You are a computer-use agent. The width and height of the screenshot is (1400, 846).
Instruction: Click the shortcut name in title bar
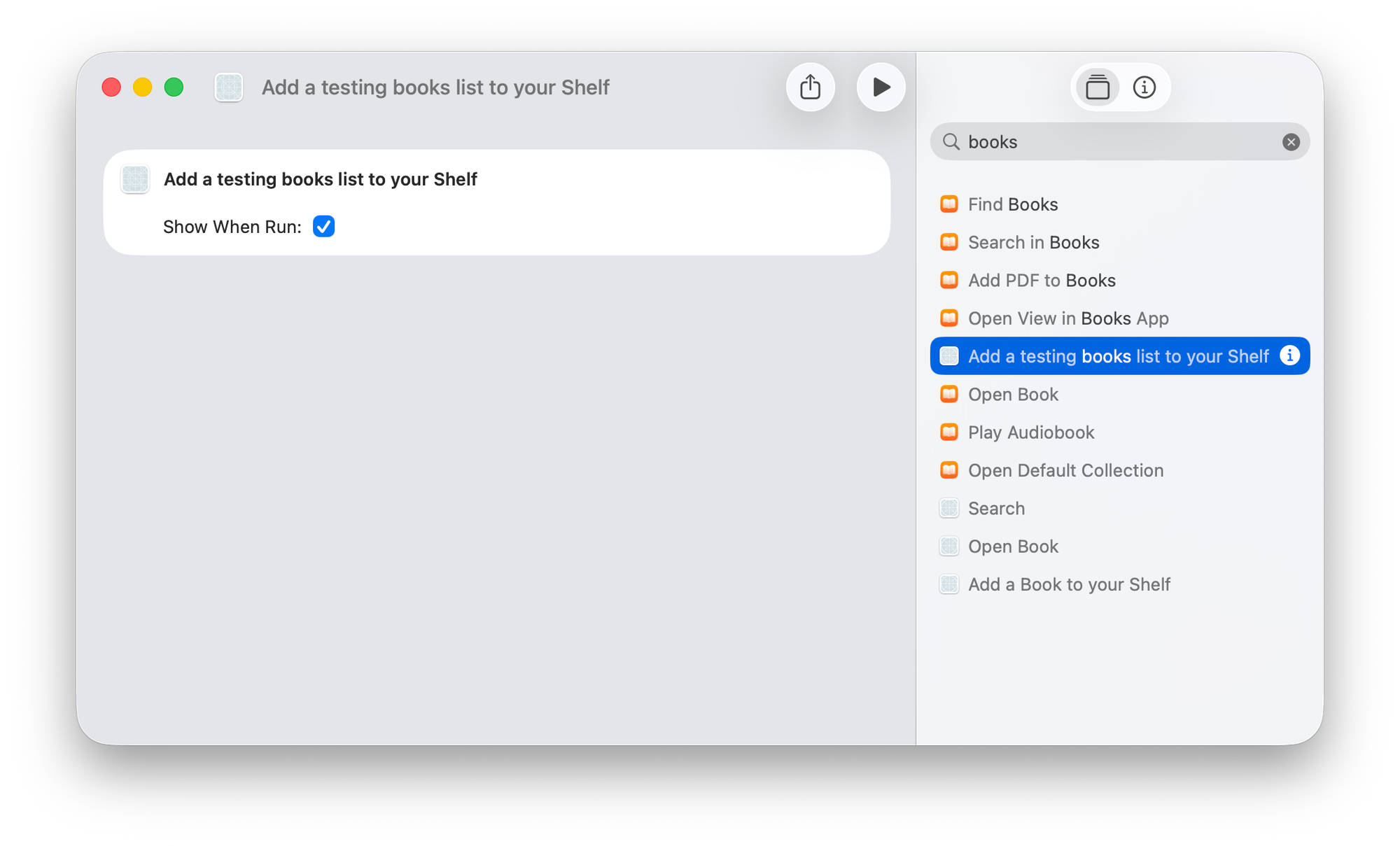click(435, 87)
